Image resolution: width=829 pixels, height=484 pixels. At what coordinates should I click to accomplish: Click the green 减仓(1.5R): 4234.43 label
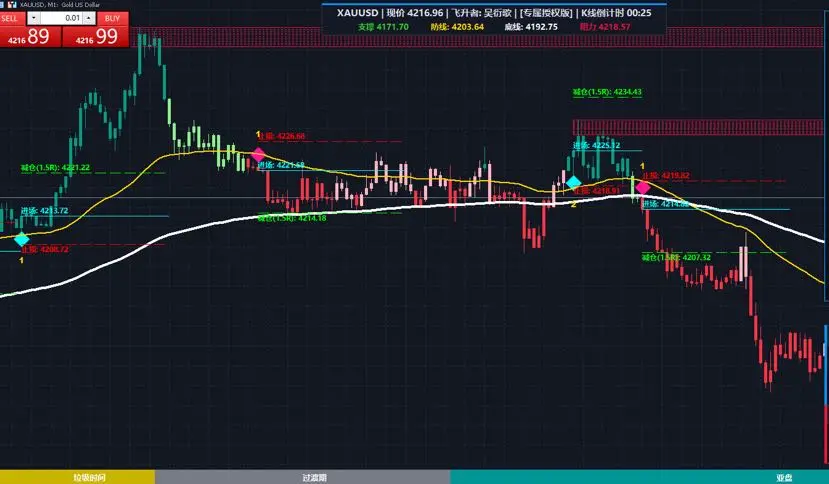pyautogui.click(x=607, y=92)
